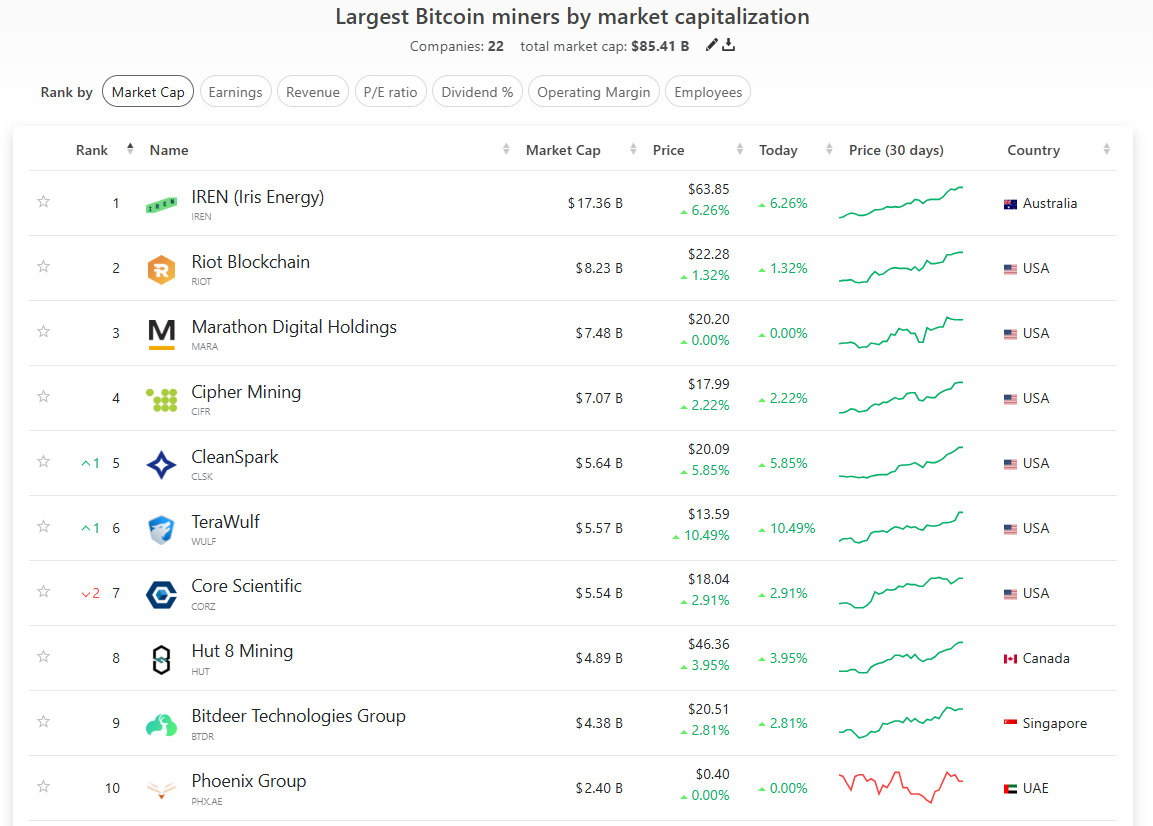Viewport: 1153px width, 826px height.
Task: Click the Core Scientific logo icon
Action: pyautogui.click(x=161, y=594)
